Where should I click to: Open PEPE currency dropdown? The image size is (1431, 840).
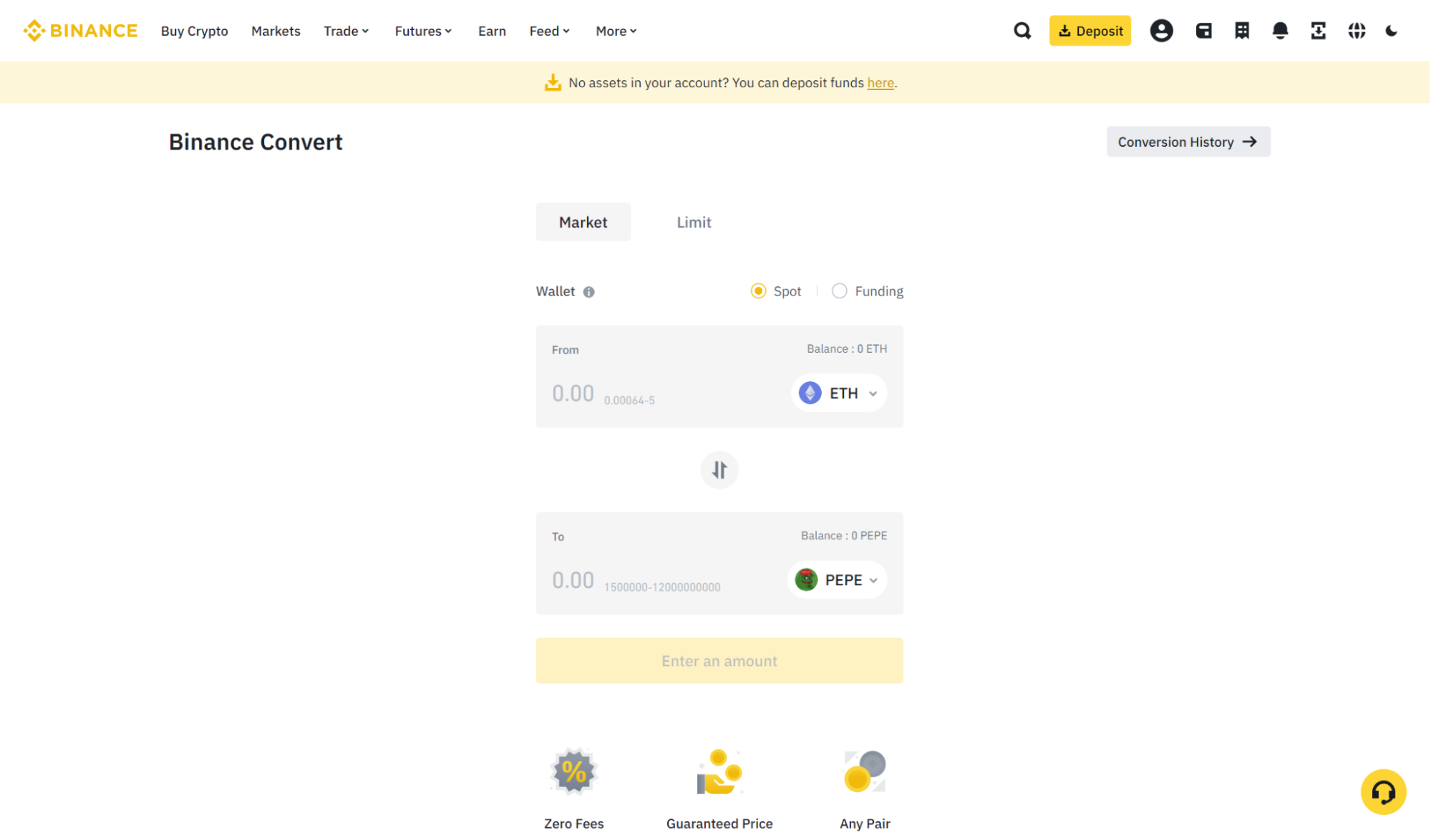coord(837,580)
